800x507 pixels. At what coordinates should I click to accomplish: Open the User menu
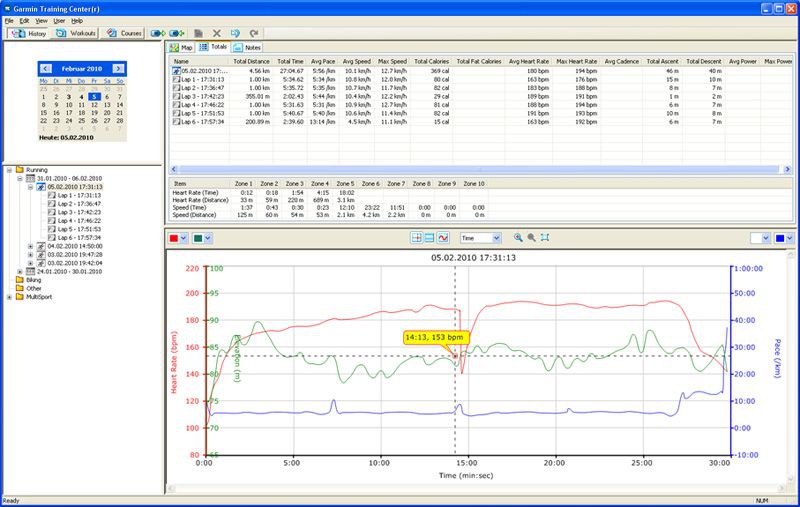(x=59, y=21)
